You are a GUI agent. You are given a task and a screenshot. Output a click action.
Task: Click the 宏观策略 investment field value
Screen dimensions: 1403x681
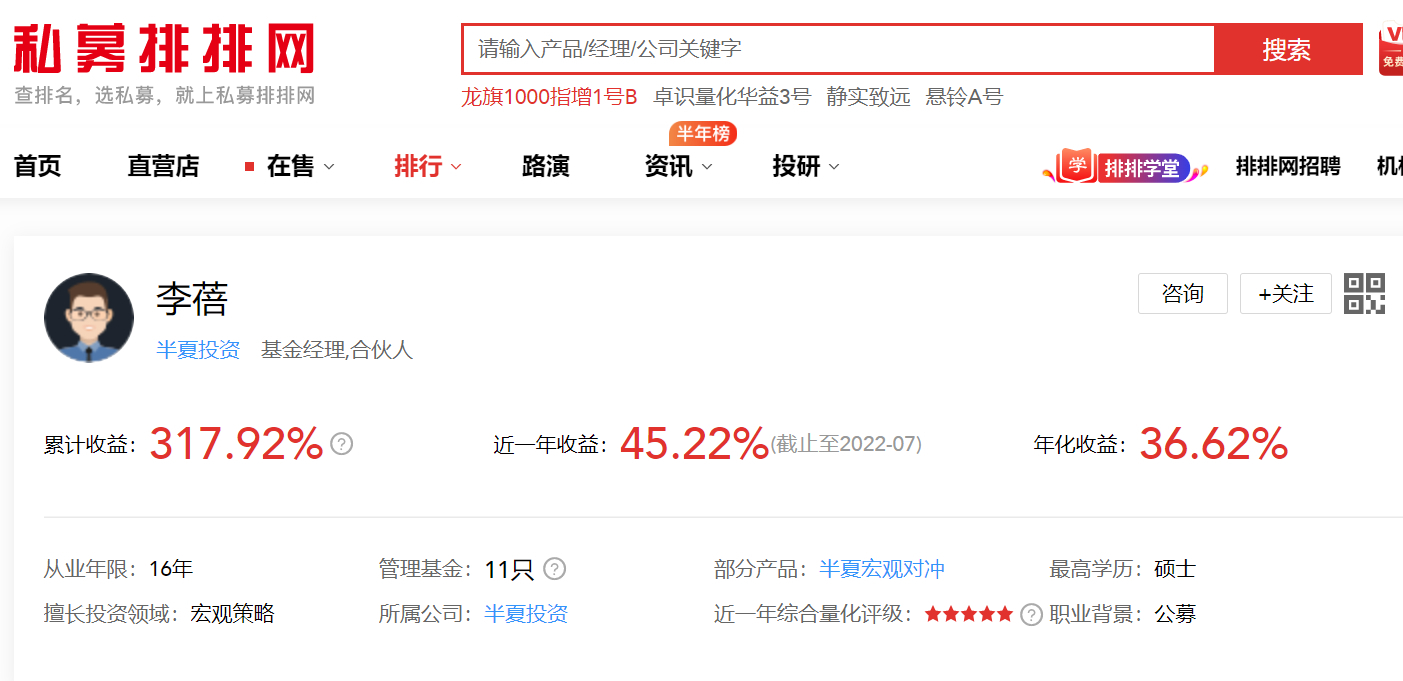tap(232, 614)
